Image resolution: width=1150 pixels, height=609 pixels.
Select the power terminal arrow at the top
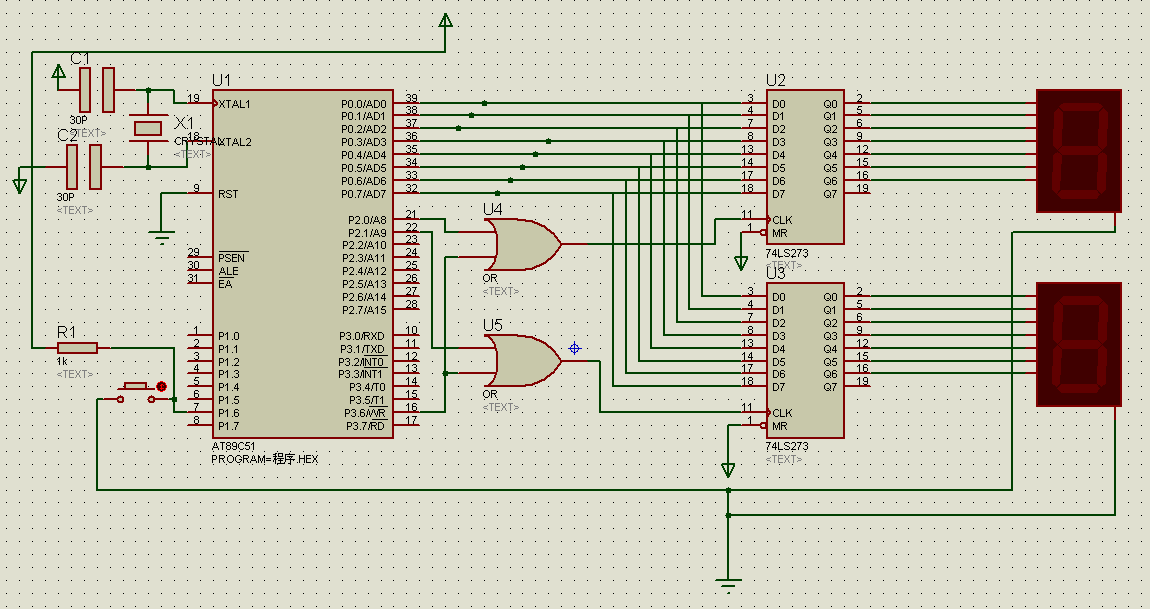(x=445, y=21)
